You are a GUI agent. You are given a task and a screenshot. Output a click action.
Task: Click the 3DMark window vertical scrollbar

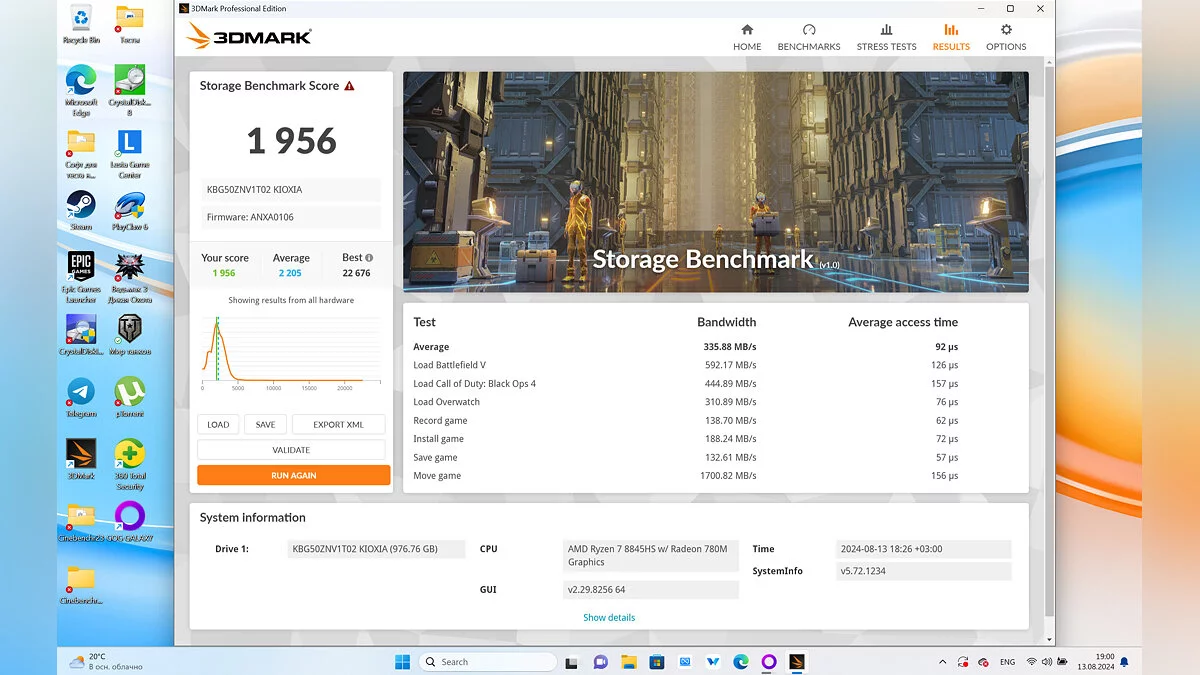tap(1049, 340)
